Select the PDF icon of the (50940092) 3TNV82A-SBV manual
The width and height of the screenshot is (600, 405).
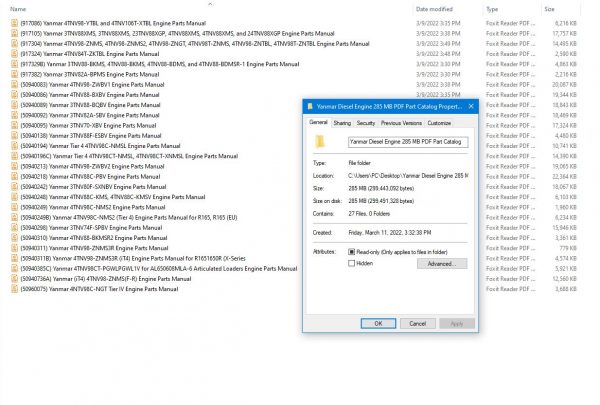coord(15,115)
